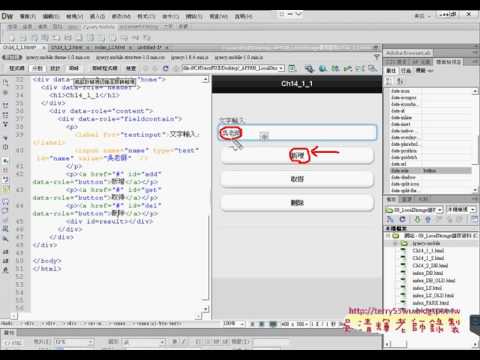The height and width of the screenshot is (360, 480).
Task: Open related file jquery-1.6.4.min.js
Action: (x=190, y=57)
